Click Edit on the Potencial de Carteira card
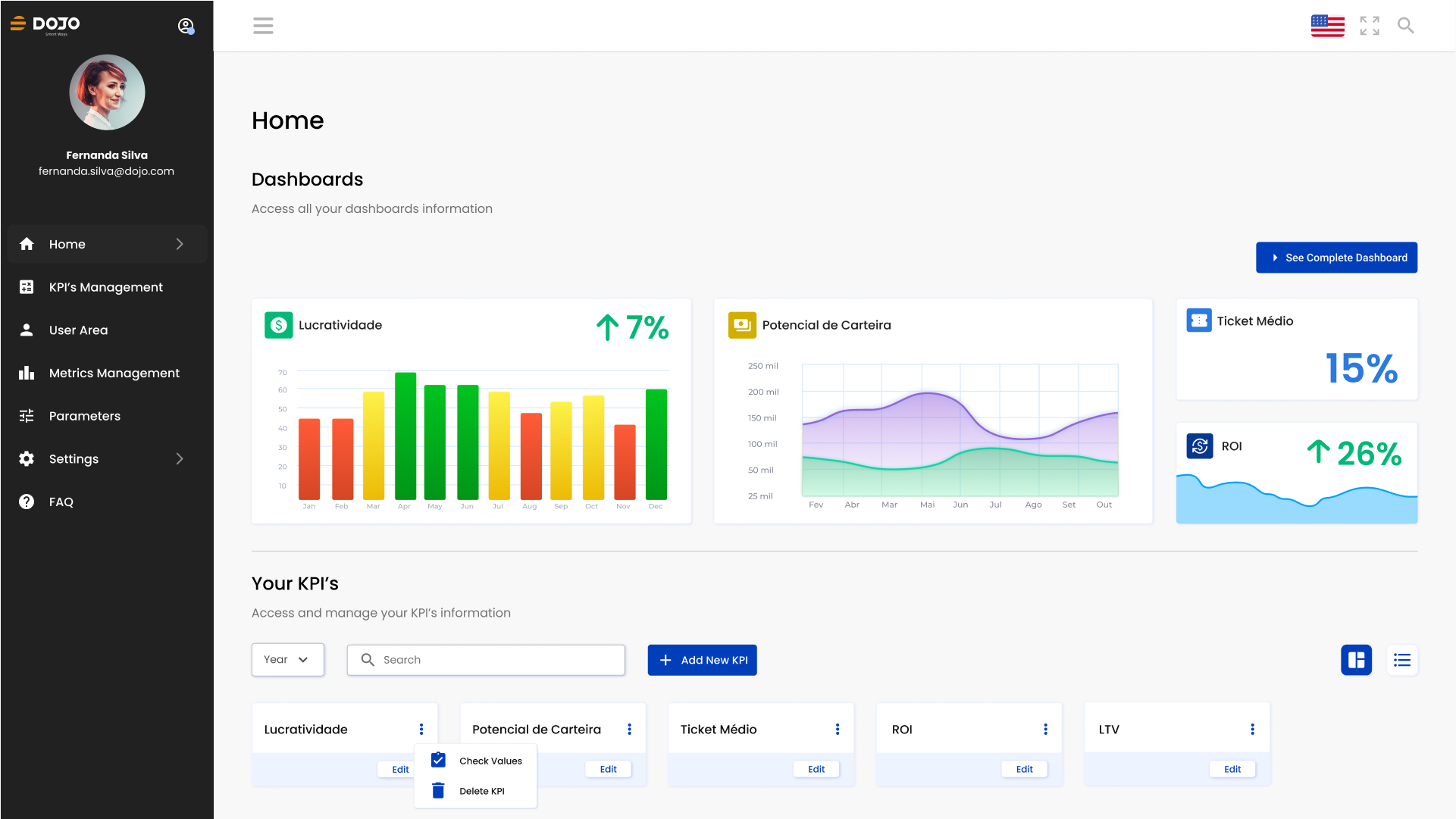1456x819 pixels. pyautogui.click(x=608, y=769)
